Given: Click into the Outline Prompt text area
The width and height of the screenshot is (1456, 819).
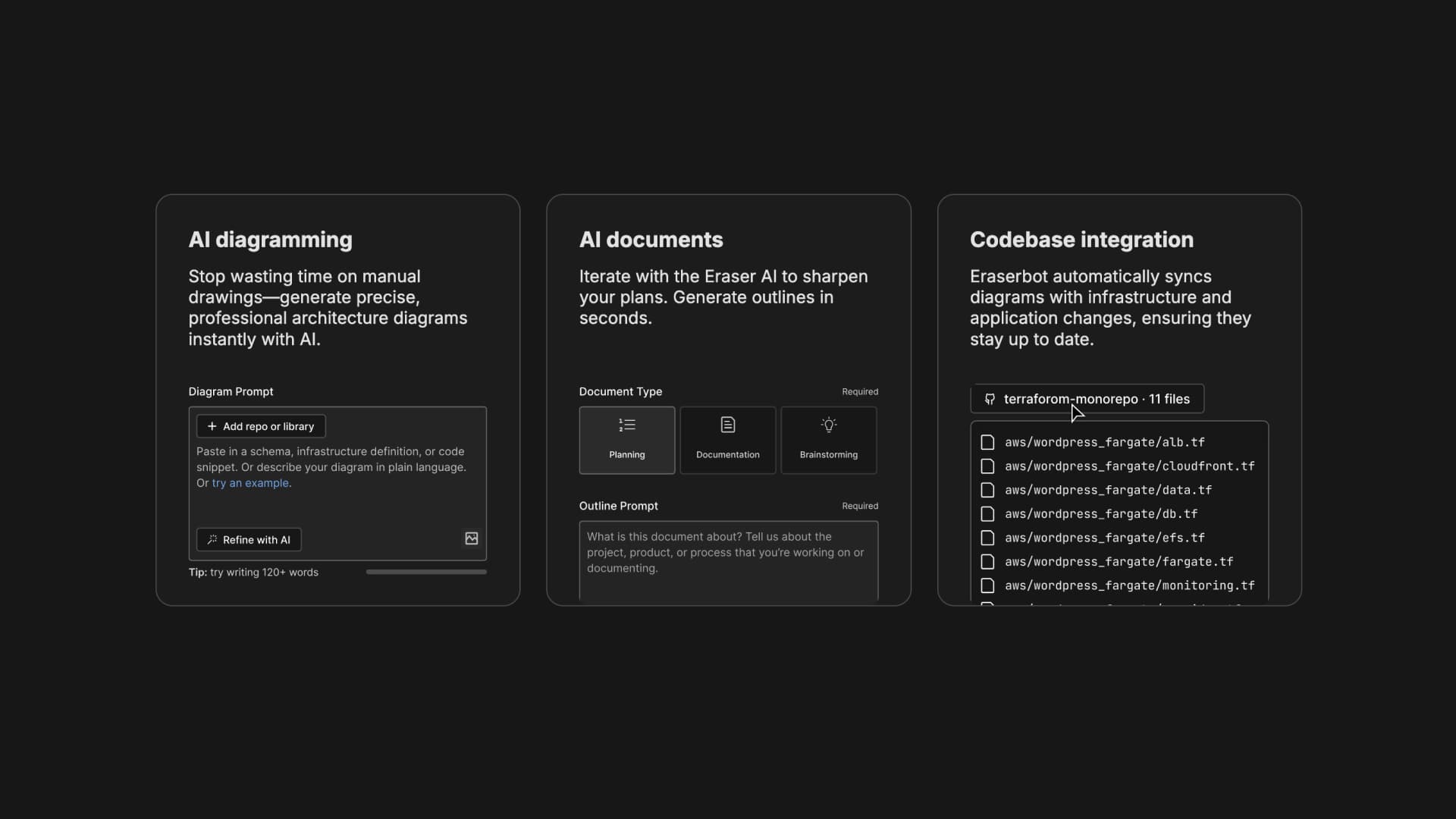Looking at the screenshot, I should coord(728,561).
